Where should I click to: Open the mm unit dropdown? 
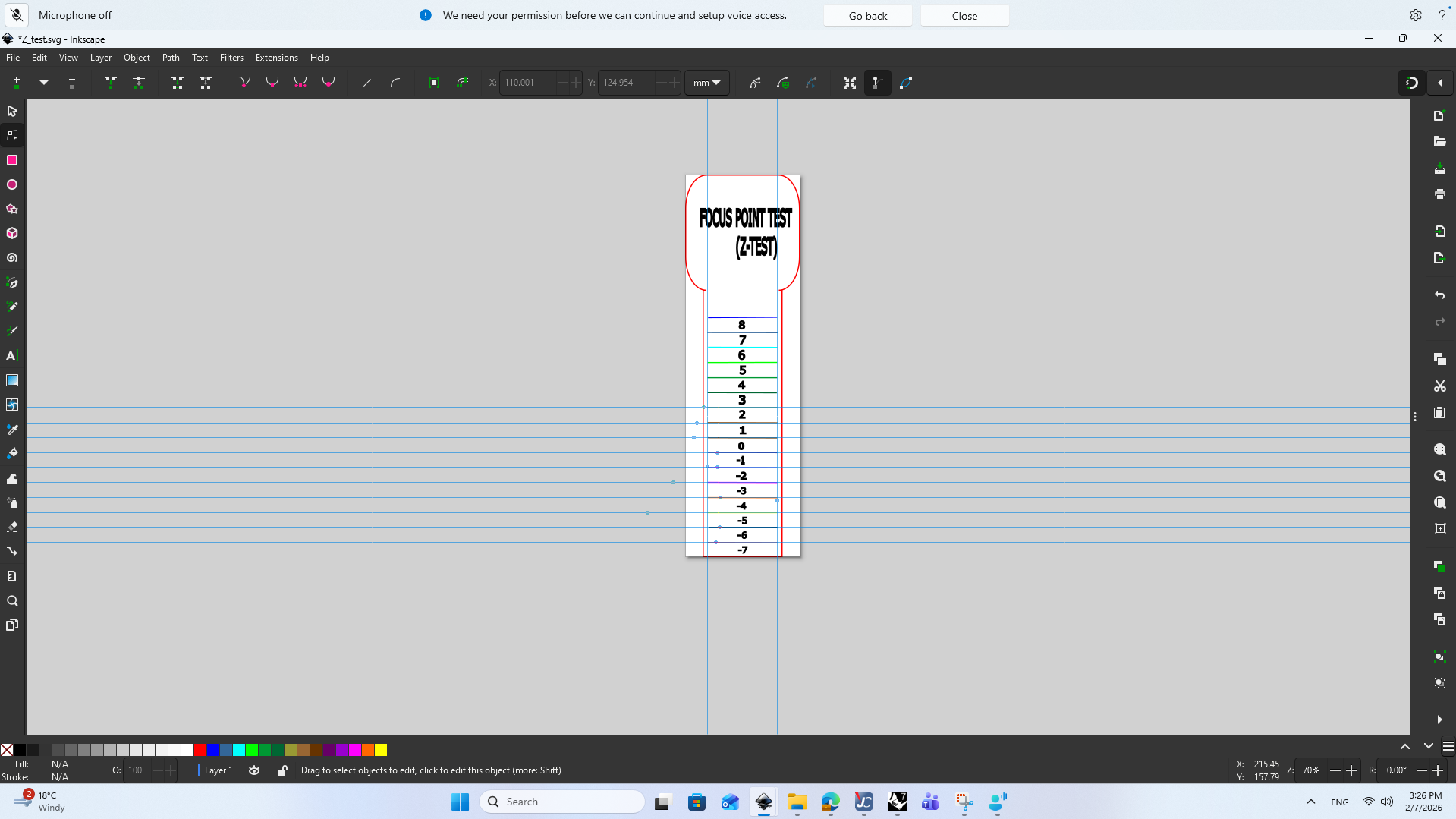(706, 82)
